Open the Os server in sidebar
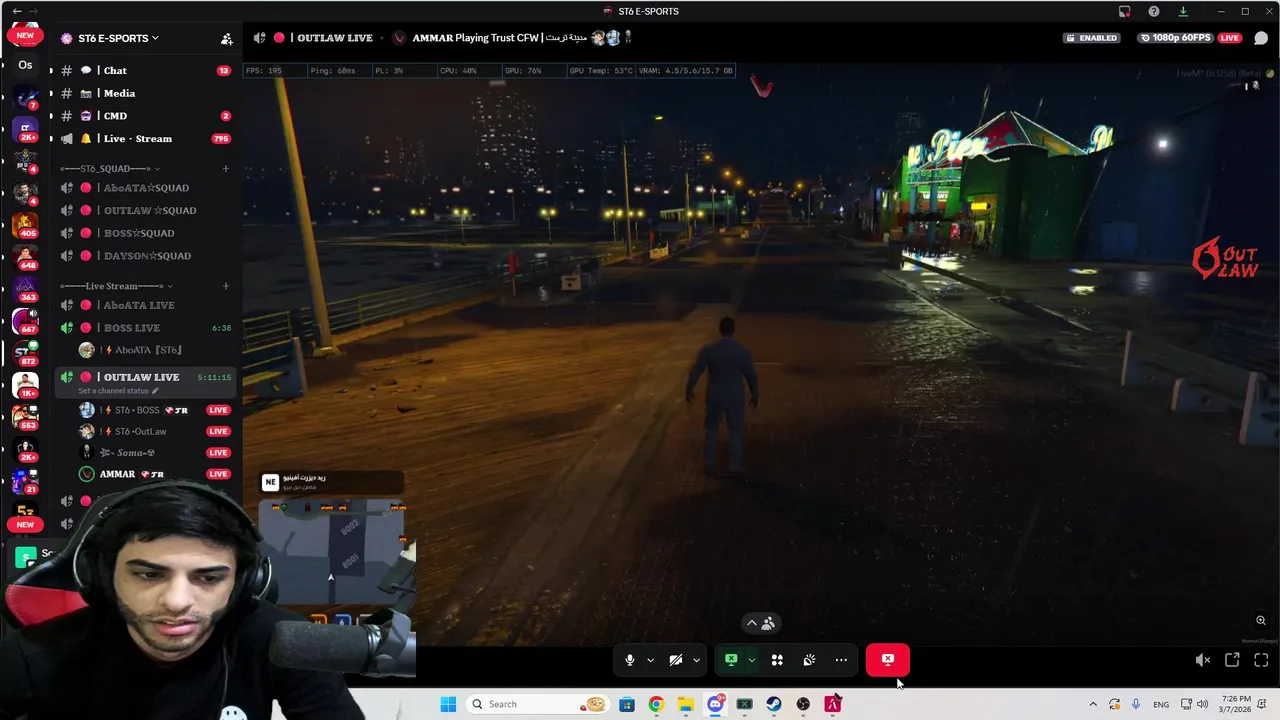Image resolution: width=1280 pixels, height=720 pixels. pos(25,65)
